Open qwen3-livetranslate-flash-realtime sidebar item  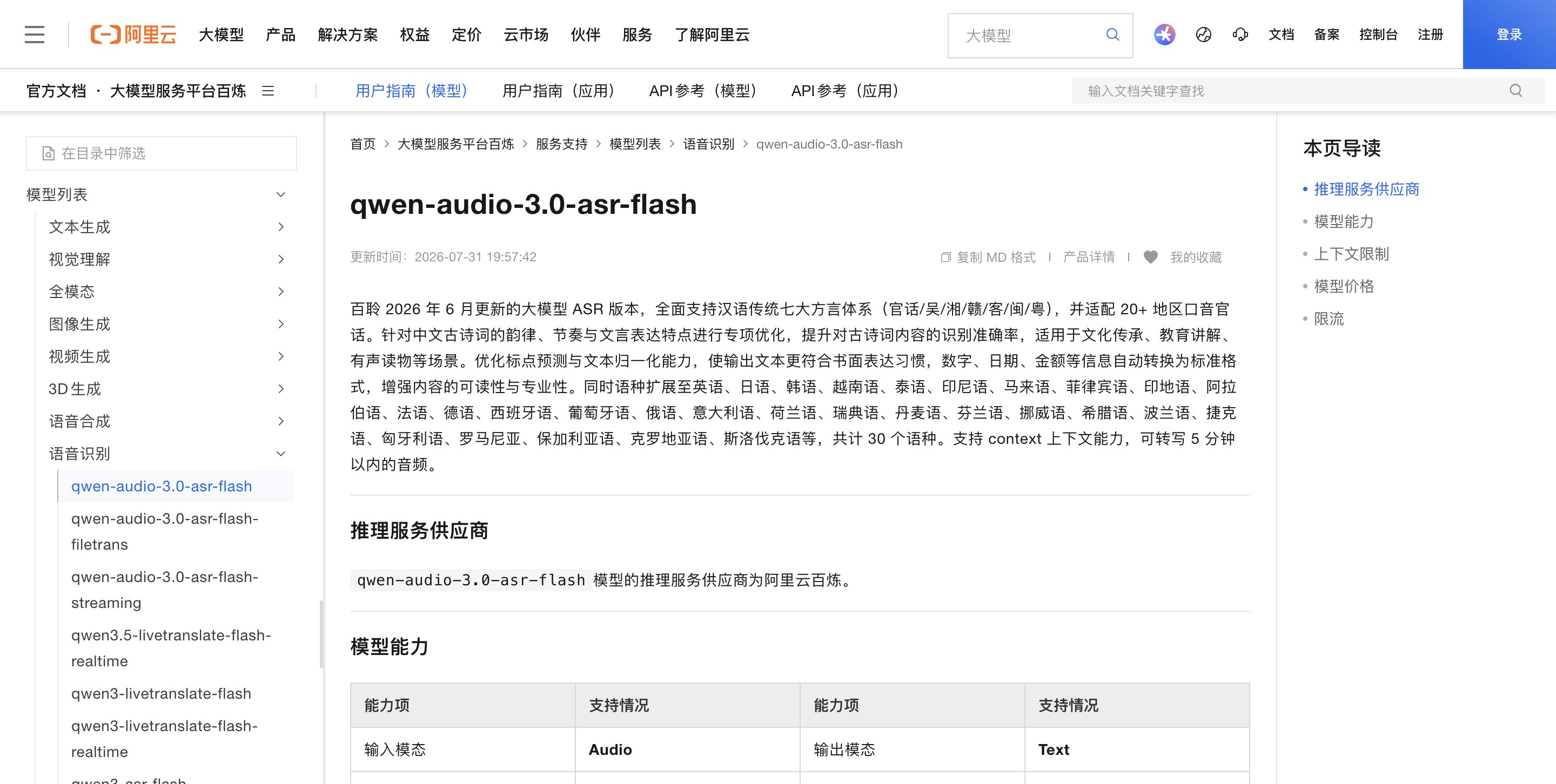pos(164,739)
